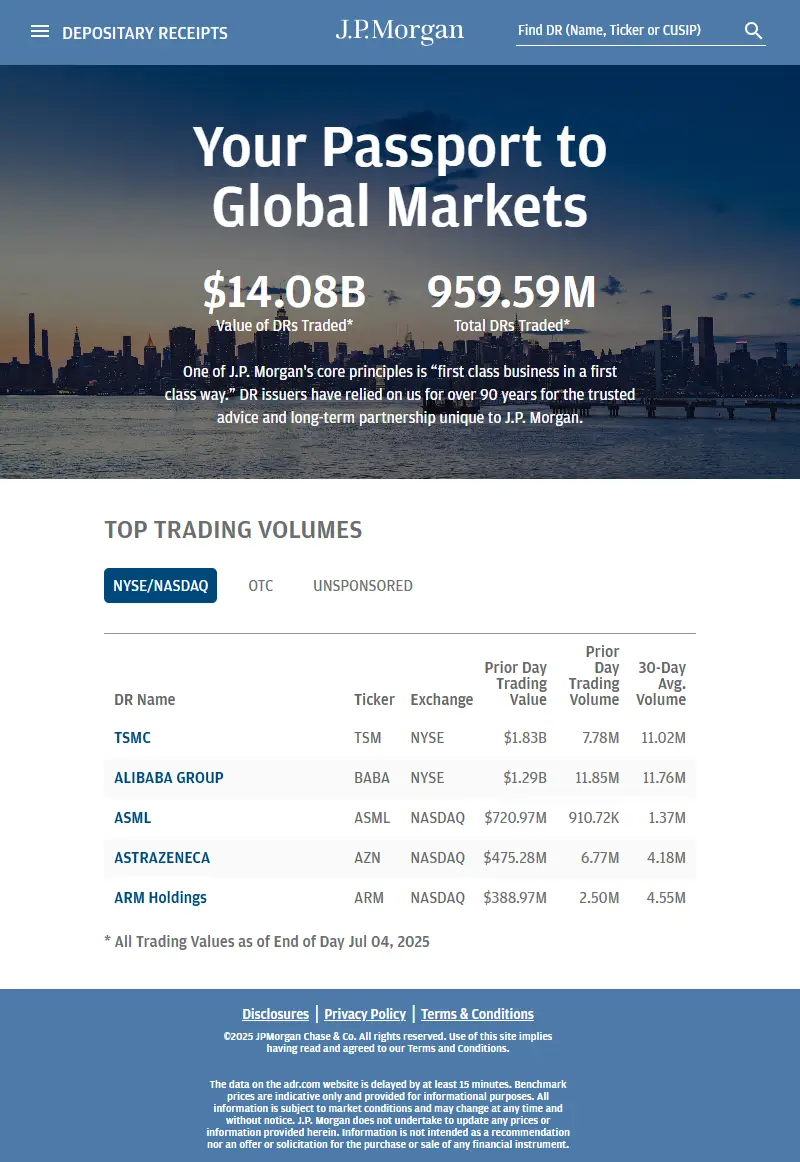Switch to the OTC tab

tap(261, 585)
